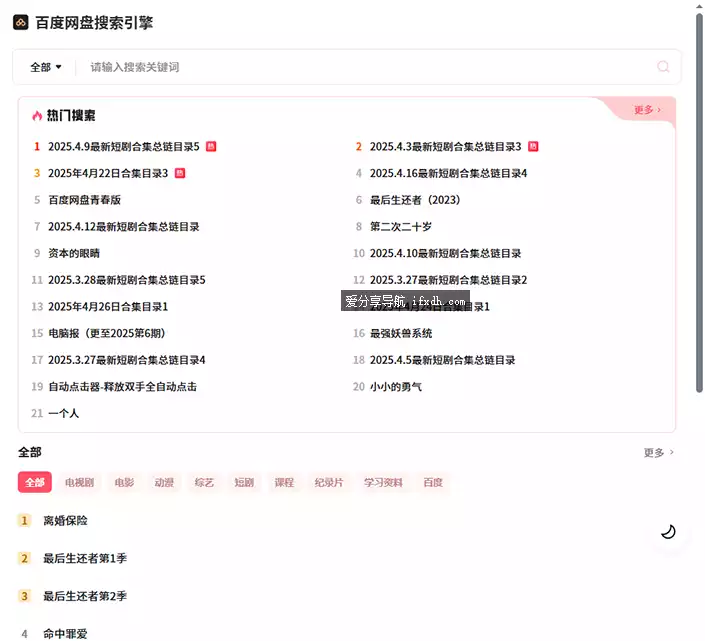Click the flame icon beside 热门搜索
This screenshot has width=705, height=641.
[x=37, y=116]
